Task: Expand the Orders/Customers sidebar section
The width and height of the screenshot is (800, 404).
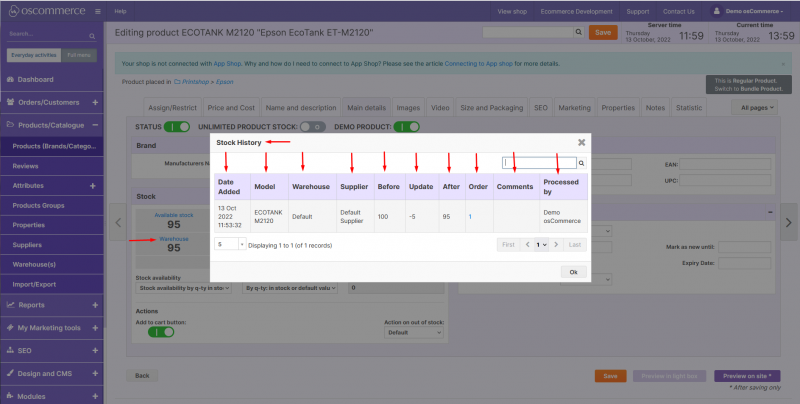Action: (x=94, y=102)
